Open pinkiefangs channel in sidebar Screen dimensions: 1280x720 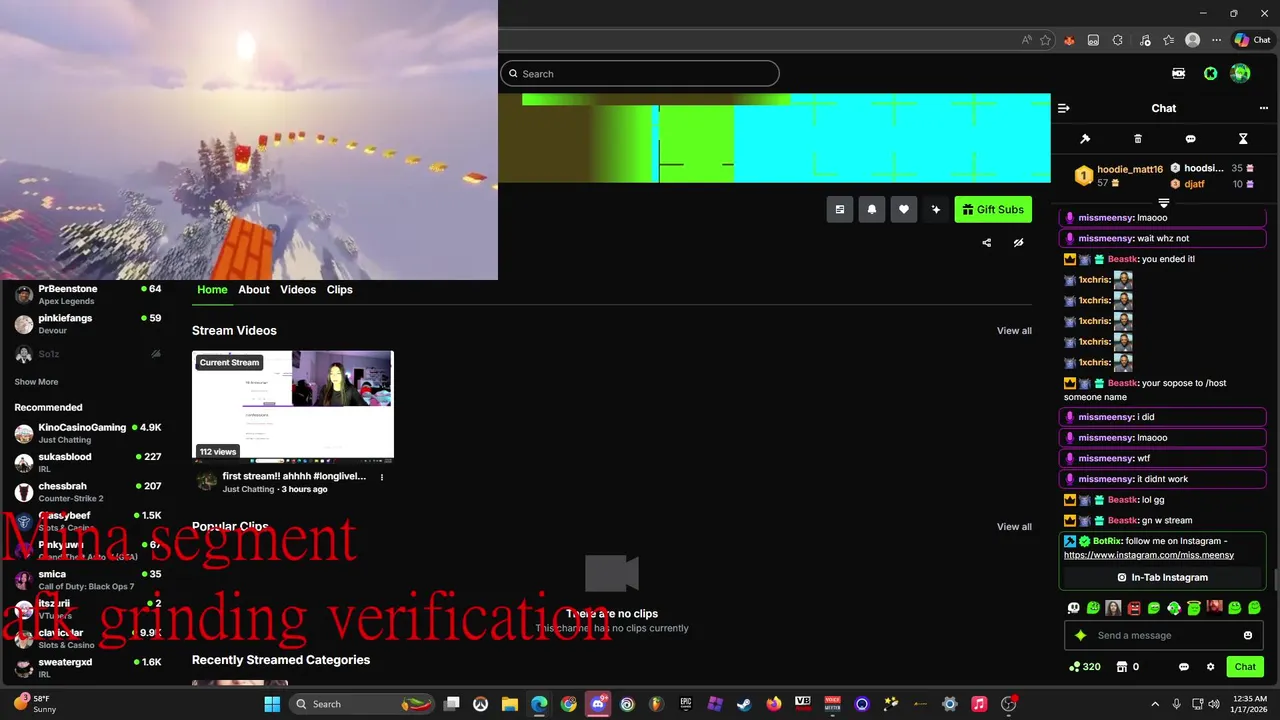[88, 323]
